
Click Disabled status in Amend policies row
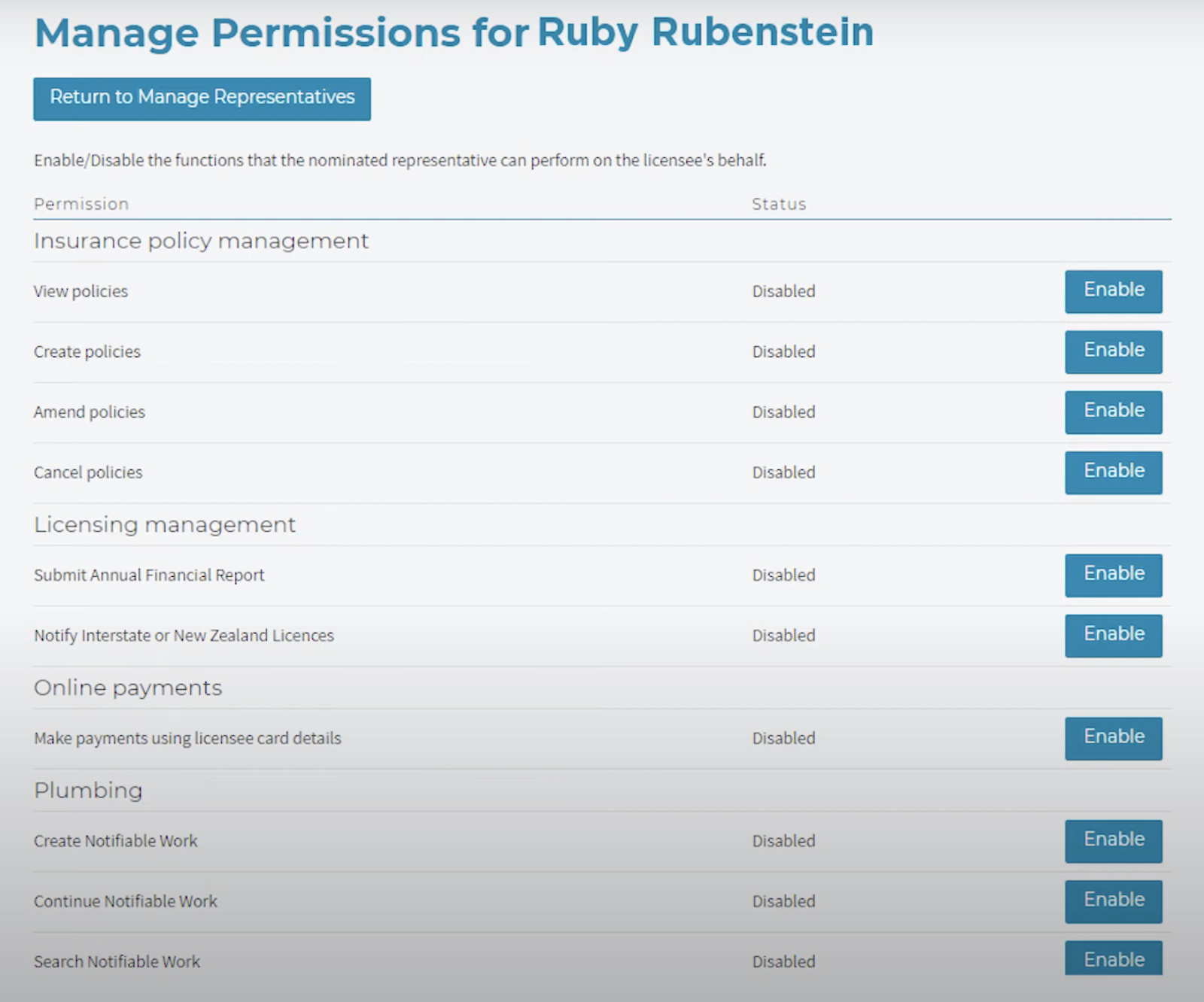pos(783,411)
